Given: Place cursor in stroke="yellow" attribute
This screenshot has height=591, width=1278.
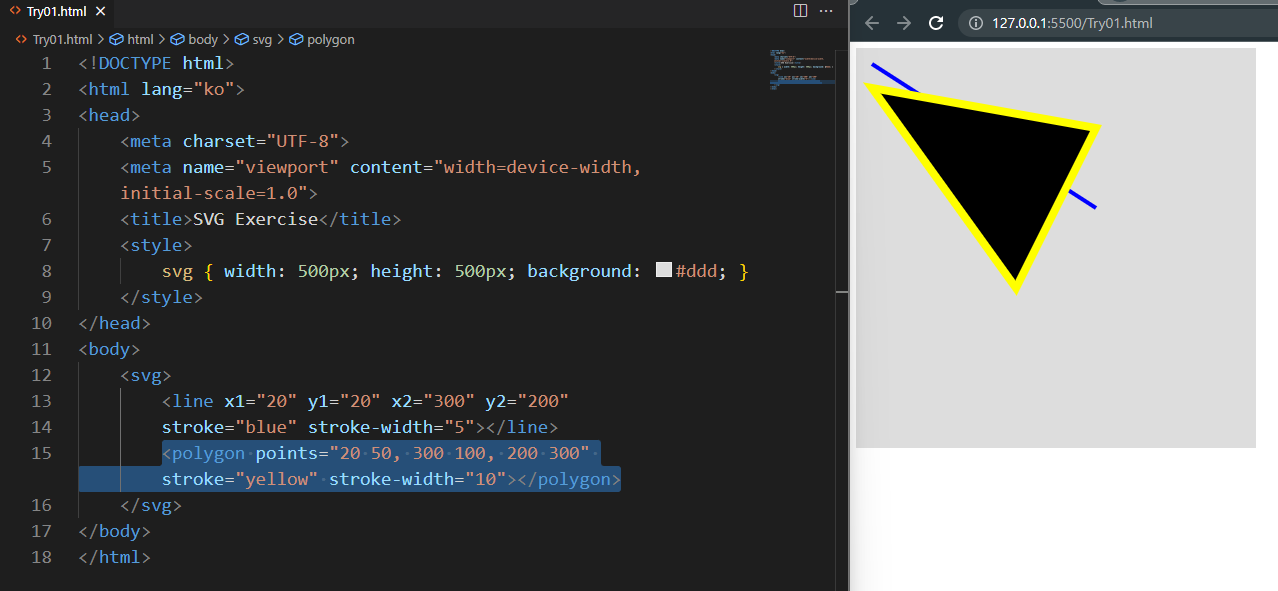Looking at the screenshot, I should tap(240, 479).
